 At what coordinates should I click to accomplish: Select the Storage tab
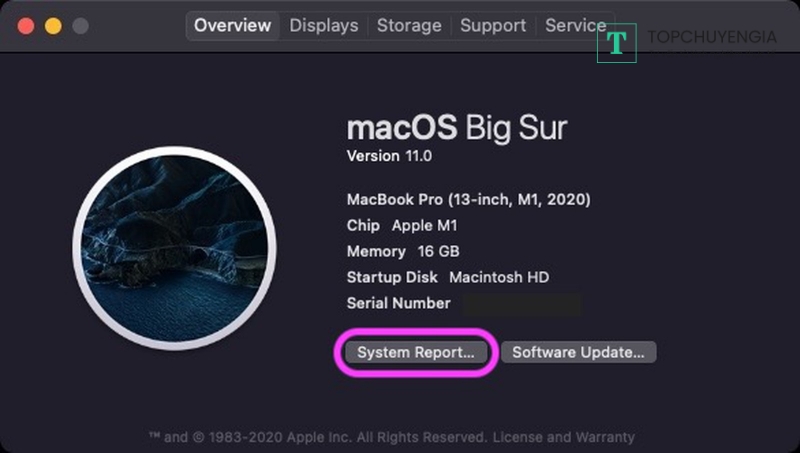(410, 25)
